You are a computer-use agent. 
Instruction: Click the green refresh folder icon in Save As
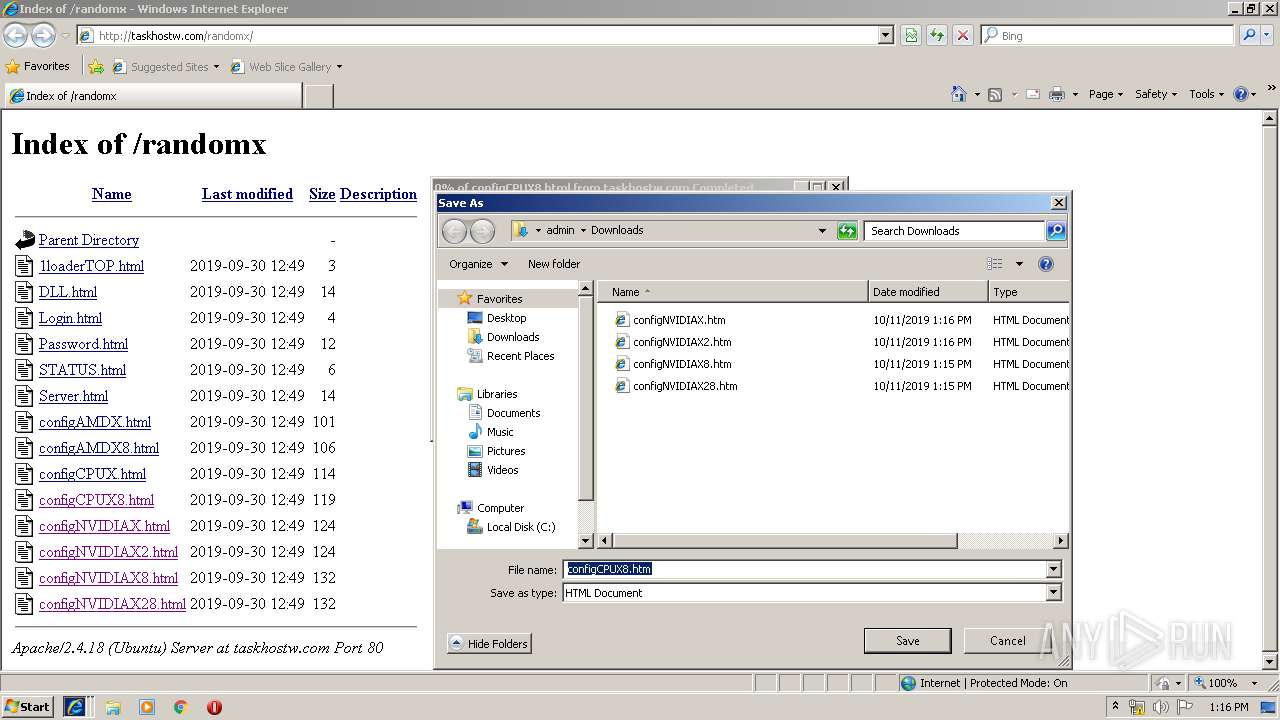click(847, 231)
